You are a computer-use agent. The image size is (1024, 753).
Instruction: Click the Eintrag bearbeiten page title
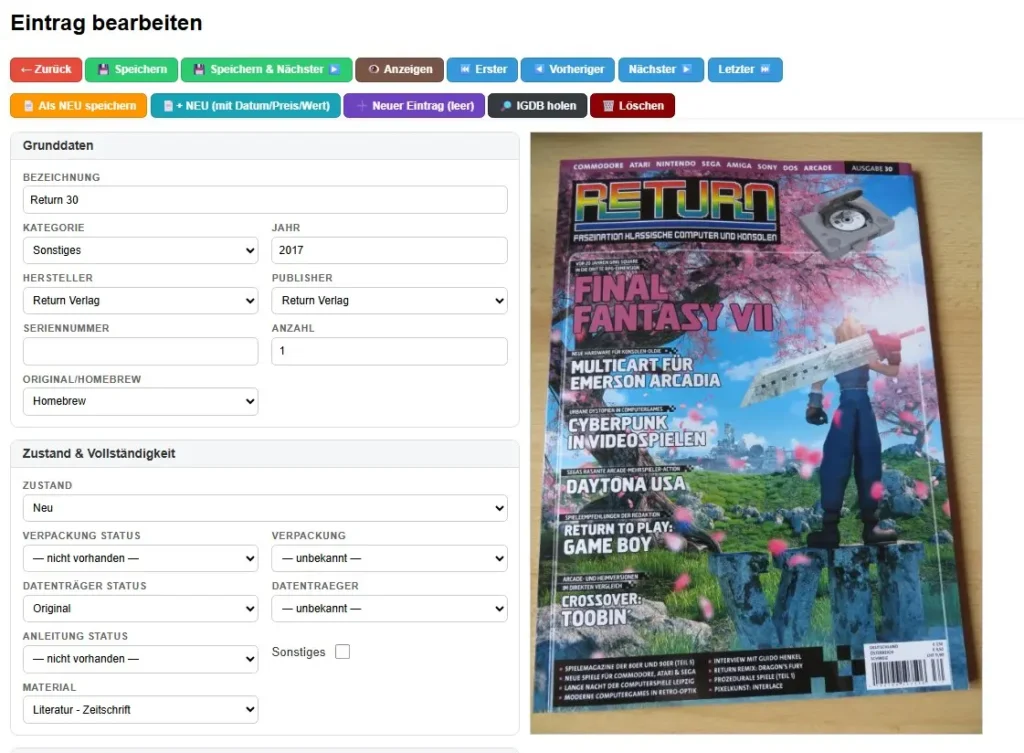pyautogui.click(x=106, y=23)
